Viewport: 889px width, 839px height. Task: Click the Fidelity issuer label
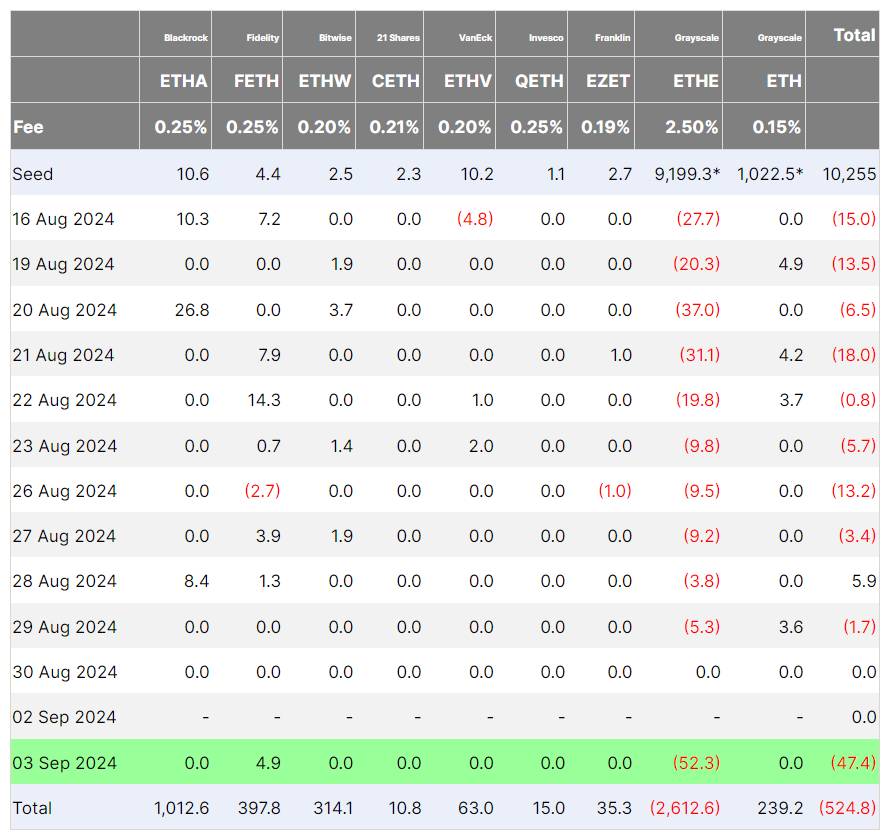[x=263, y=38]
